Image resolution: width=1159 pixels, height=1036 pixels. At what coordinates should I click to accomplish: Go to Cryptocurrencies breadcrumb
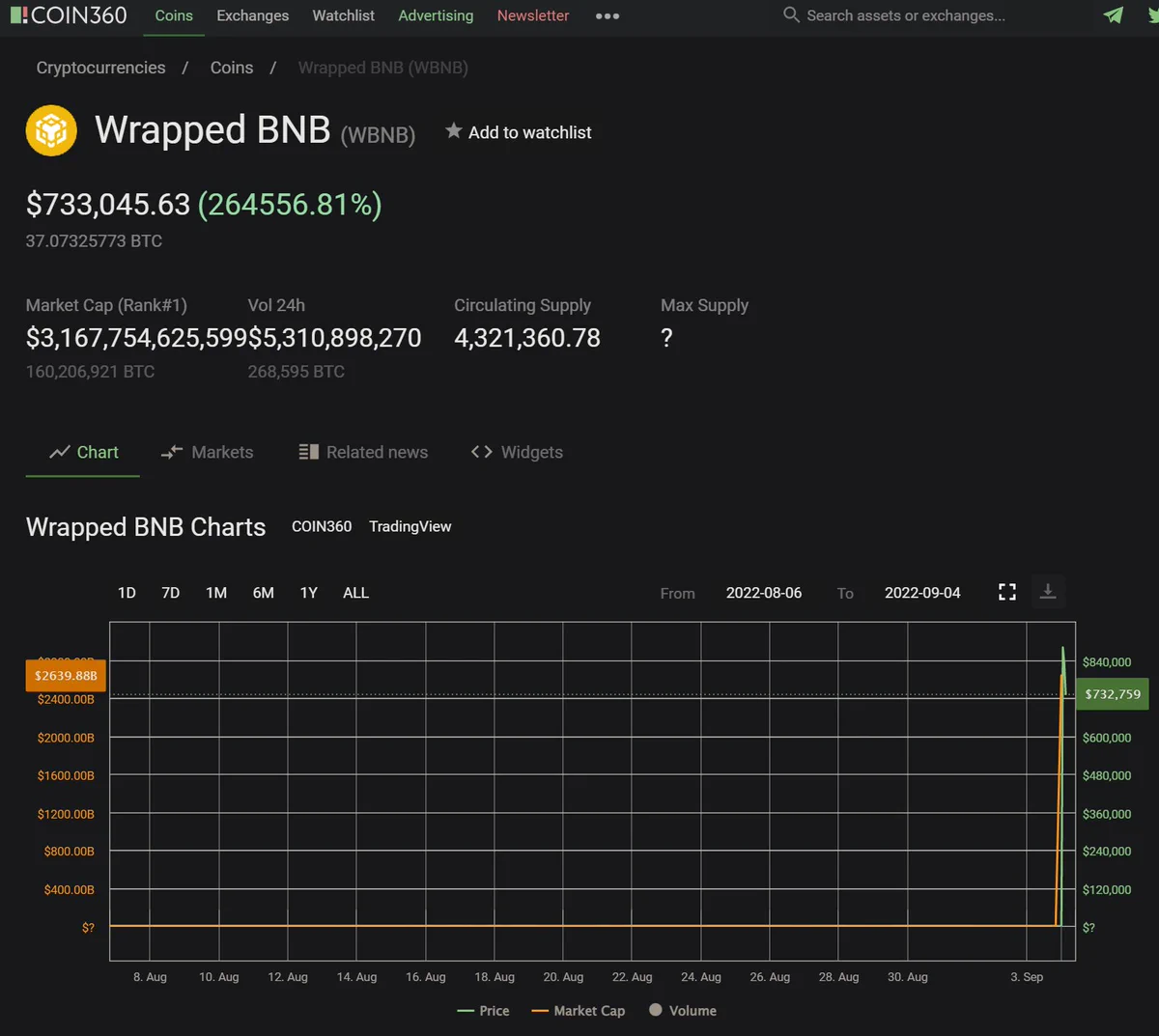[100, 68]
